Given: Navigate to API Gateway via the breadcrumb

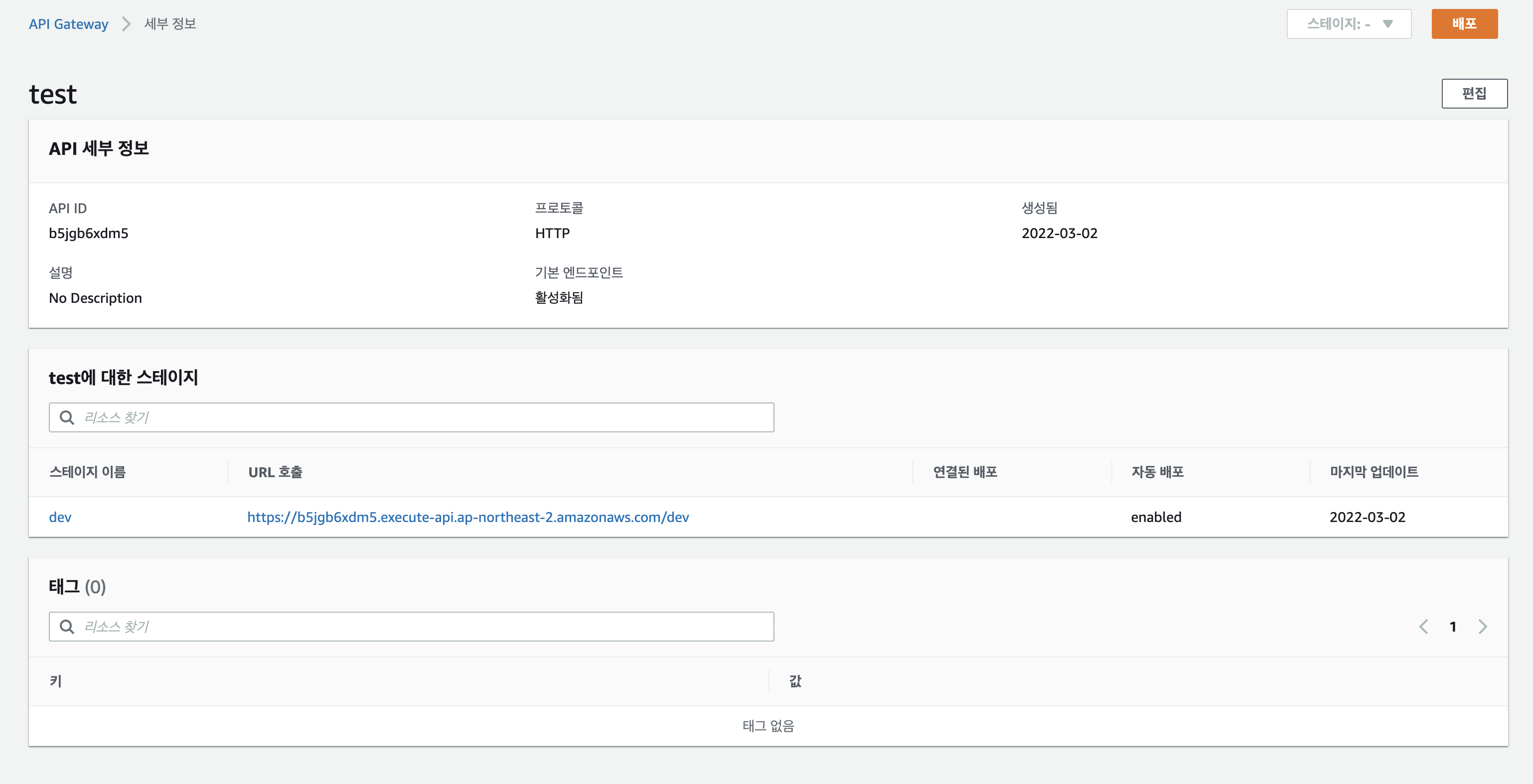Looking at the screenshot, I should click(x=68, y=24).
